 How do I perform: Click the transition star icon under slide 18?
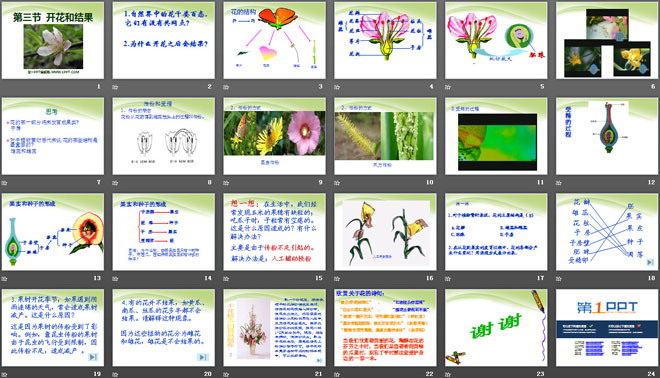coord(559,278)
